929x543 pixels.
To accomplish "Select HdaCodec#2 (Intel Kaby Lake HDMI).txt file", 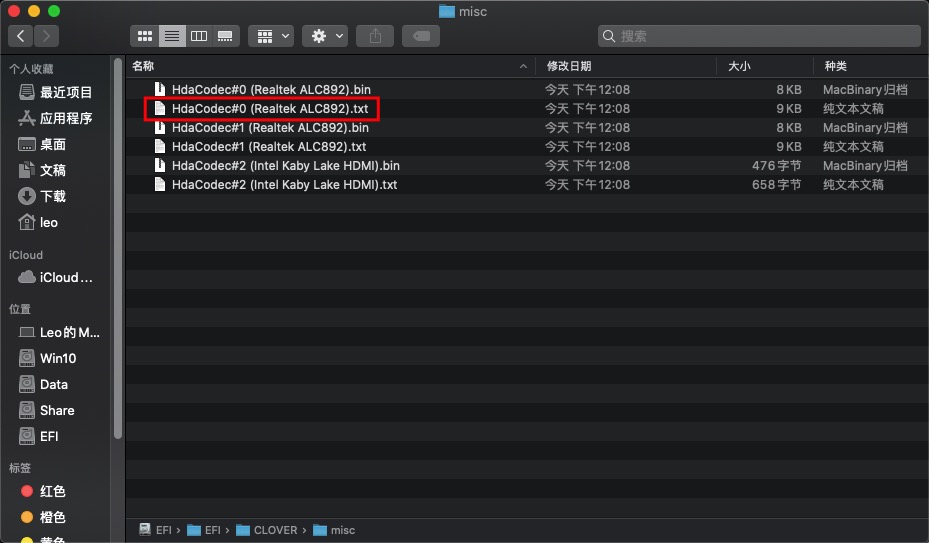I will pos(527,184).
